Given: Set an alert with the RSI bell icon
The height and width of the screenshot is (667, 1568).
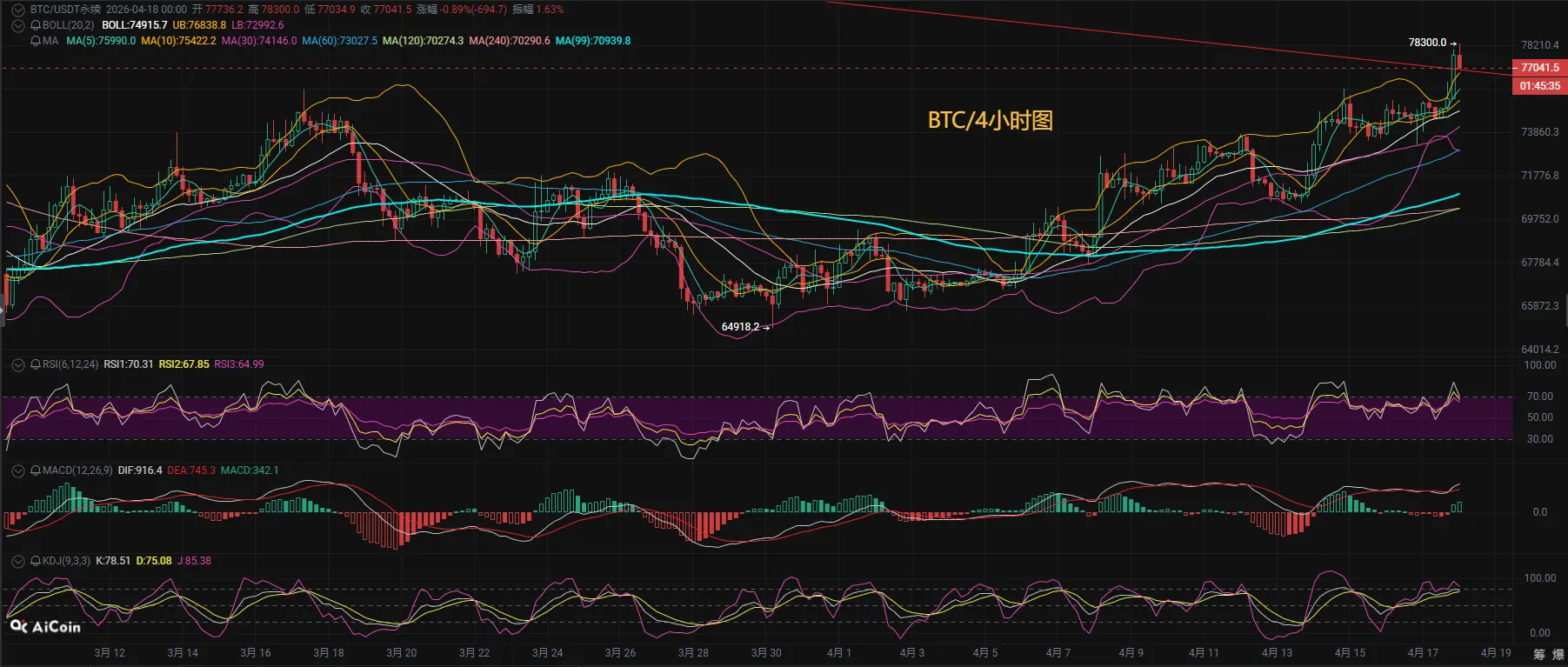Looking at the screenshot, I should click(36, 364).
